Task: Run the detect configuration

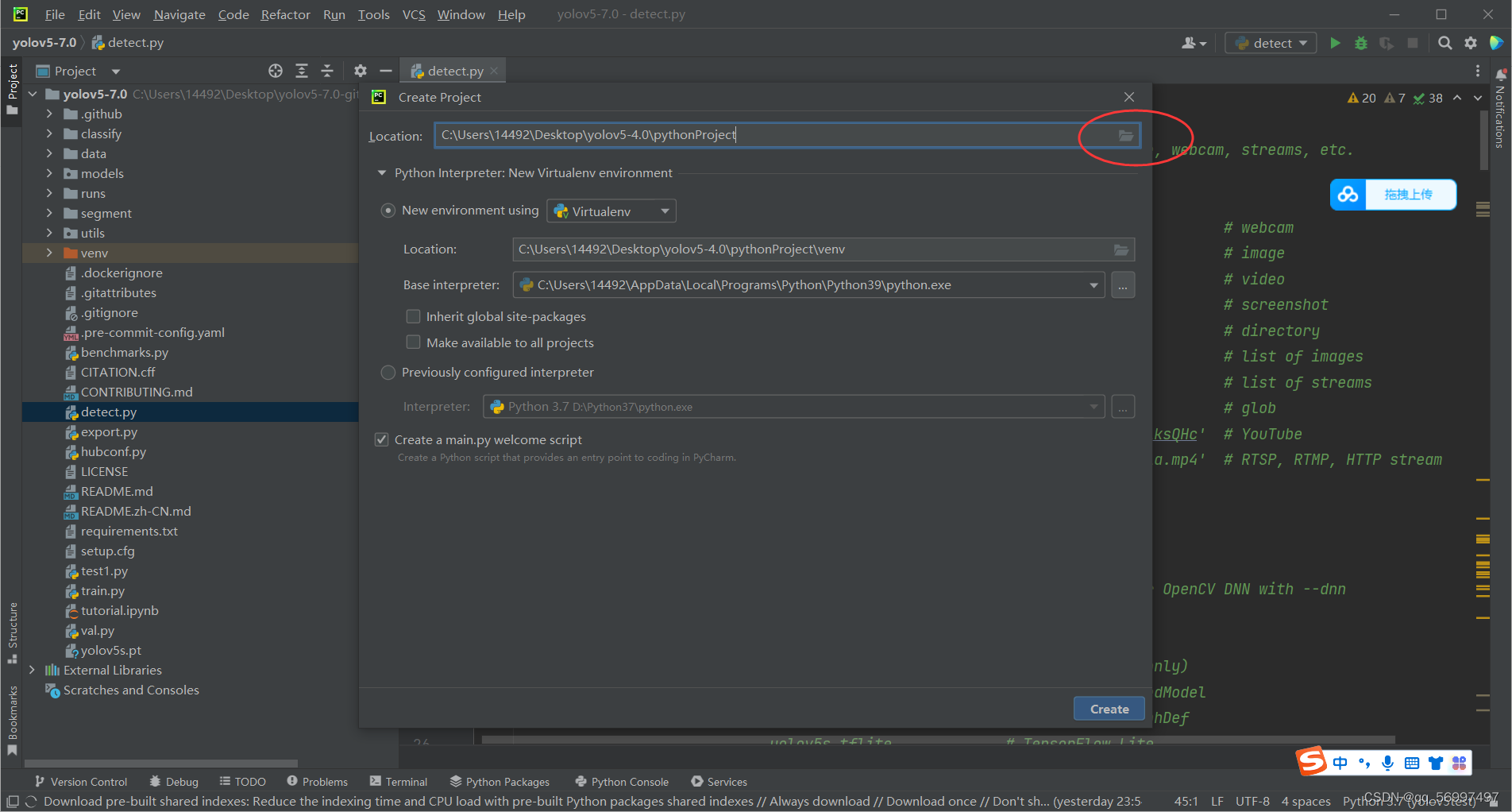Action: click(x=1335, y=43)
